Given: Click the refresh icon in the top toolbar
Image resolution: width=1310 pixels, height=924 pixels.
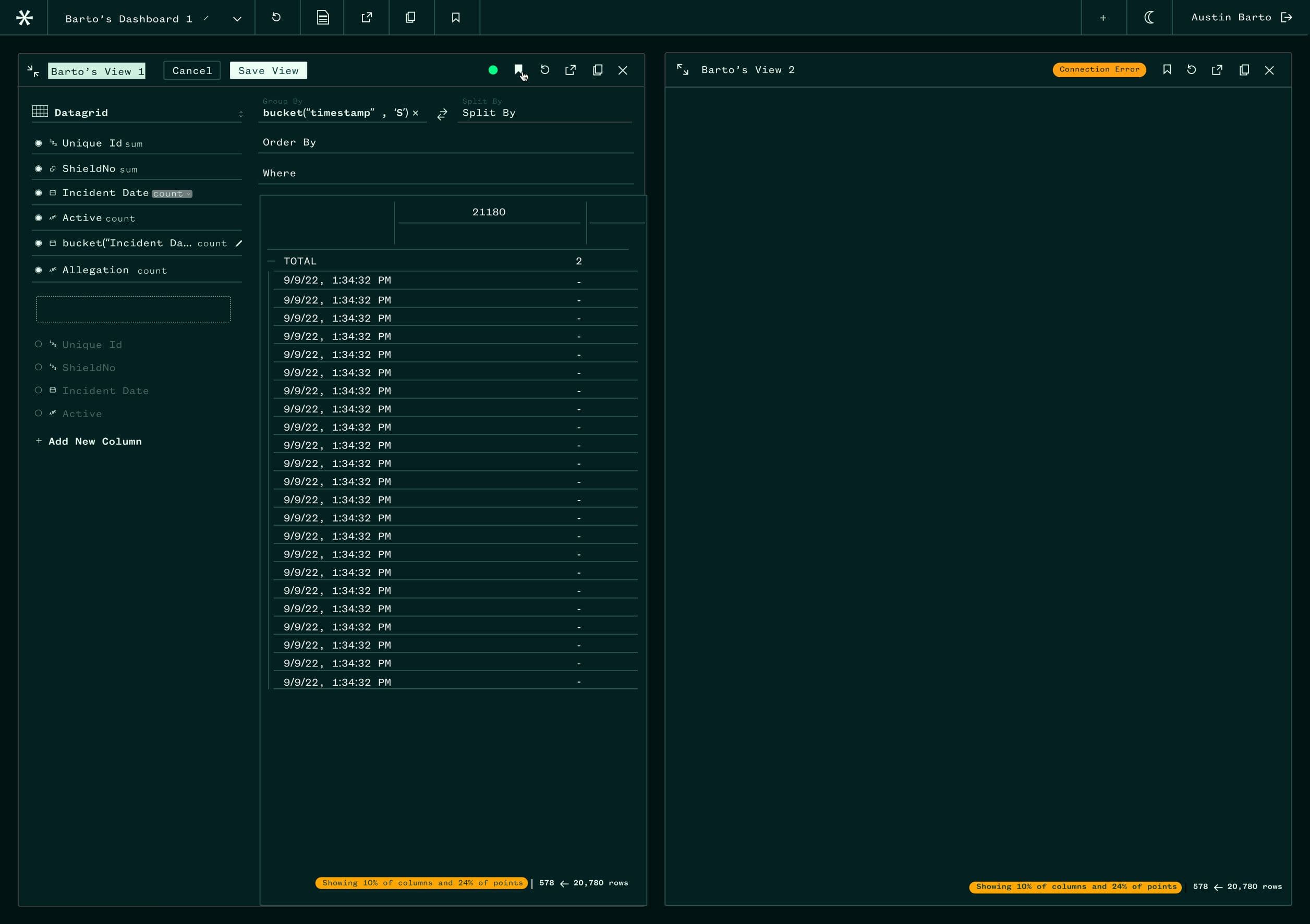Looking at the screenshot, I should (277, 18).
